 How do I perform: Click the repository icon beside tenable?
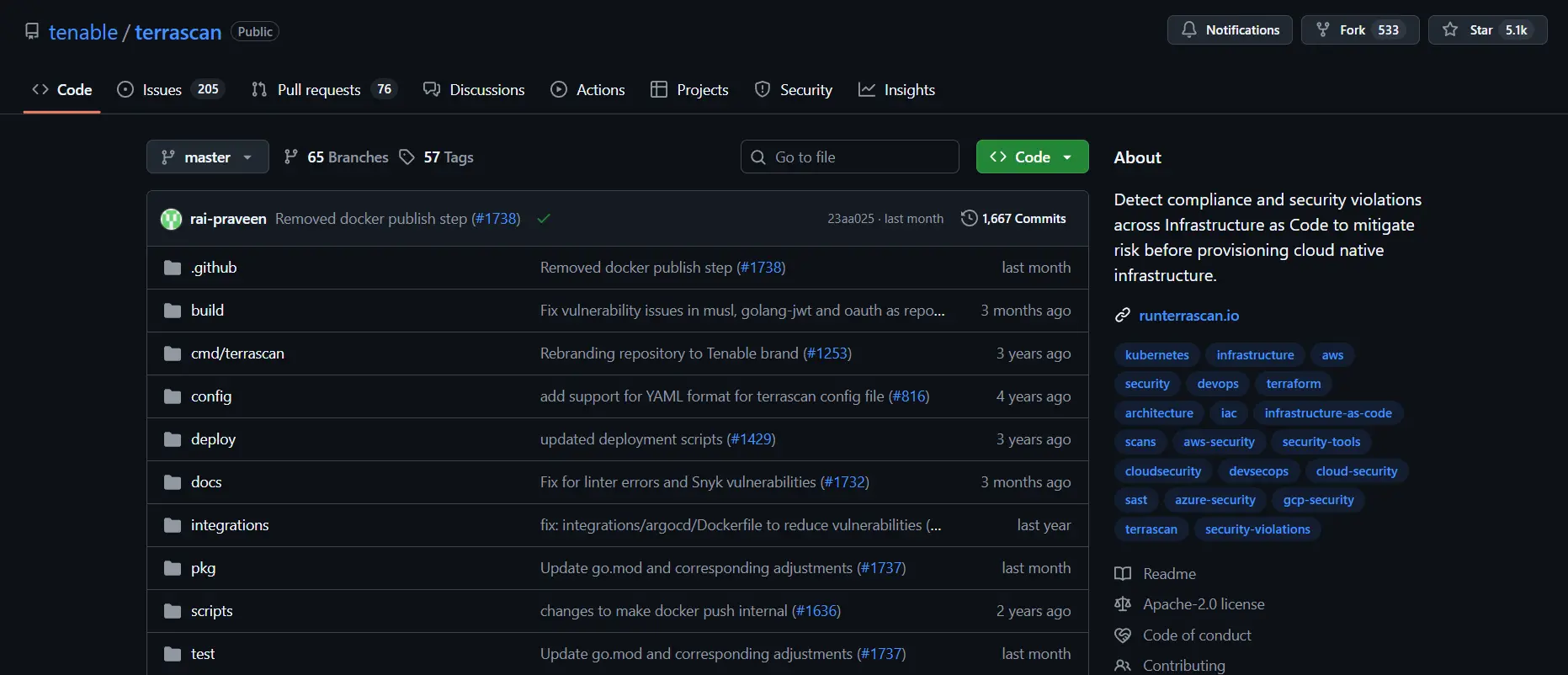click(32, 32)
